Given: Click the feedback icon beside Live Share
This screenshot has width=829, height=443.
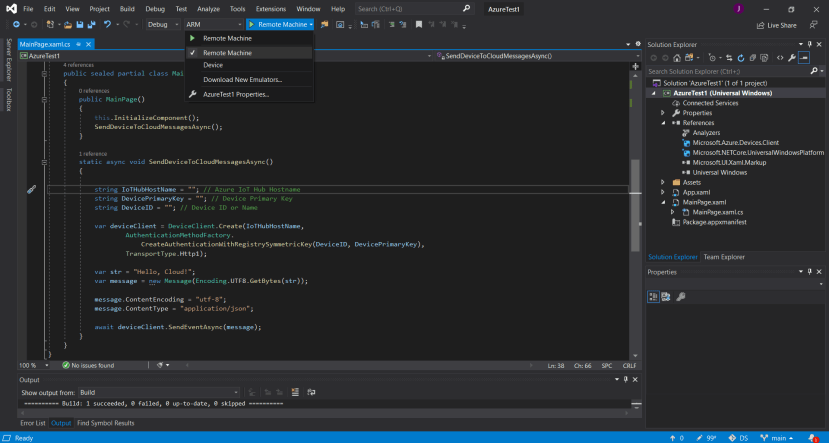Looking at the screenshot, I should [813, 25].
